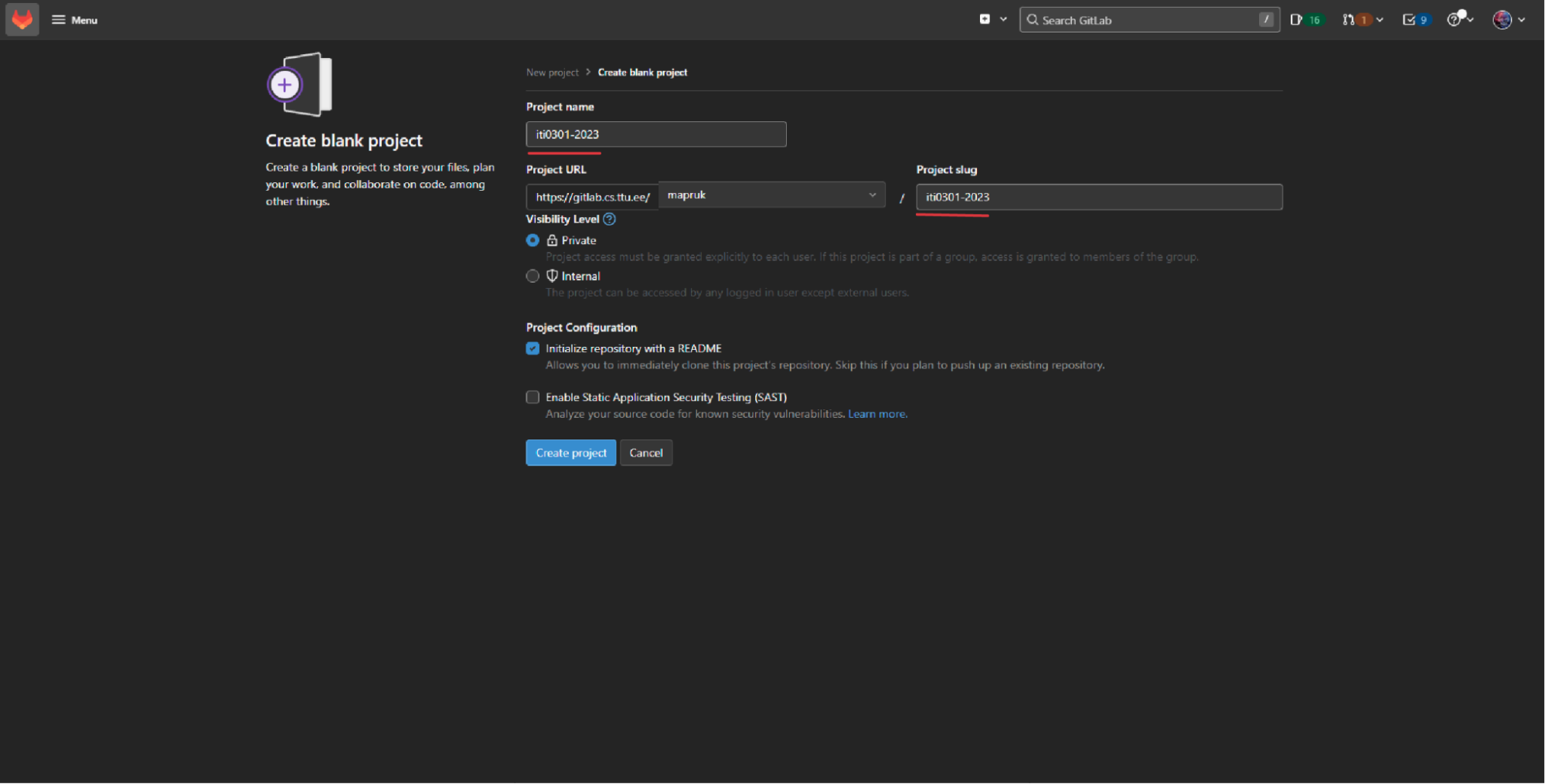Select Private visibility radio button
This screenshot has height=784, width=1545.
(533, 240)
